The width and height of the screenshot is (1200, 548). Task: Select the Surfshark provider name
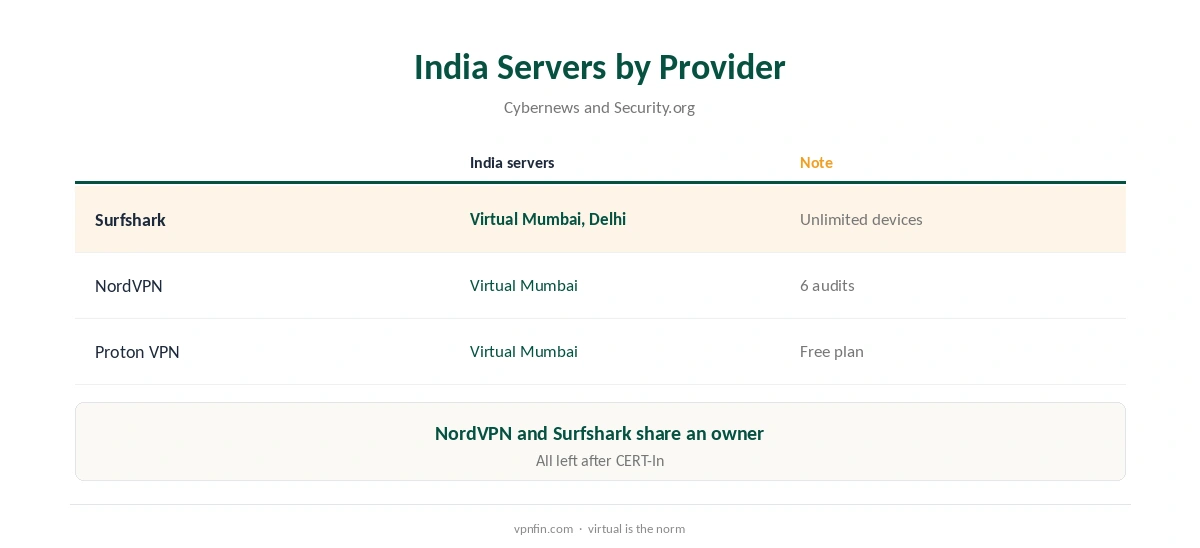click(x=130, y=219)
